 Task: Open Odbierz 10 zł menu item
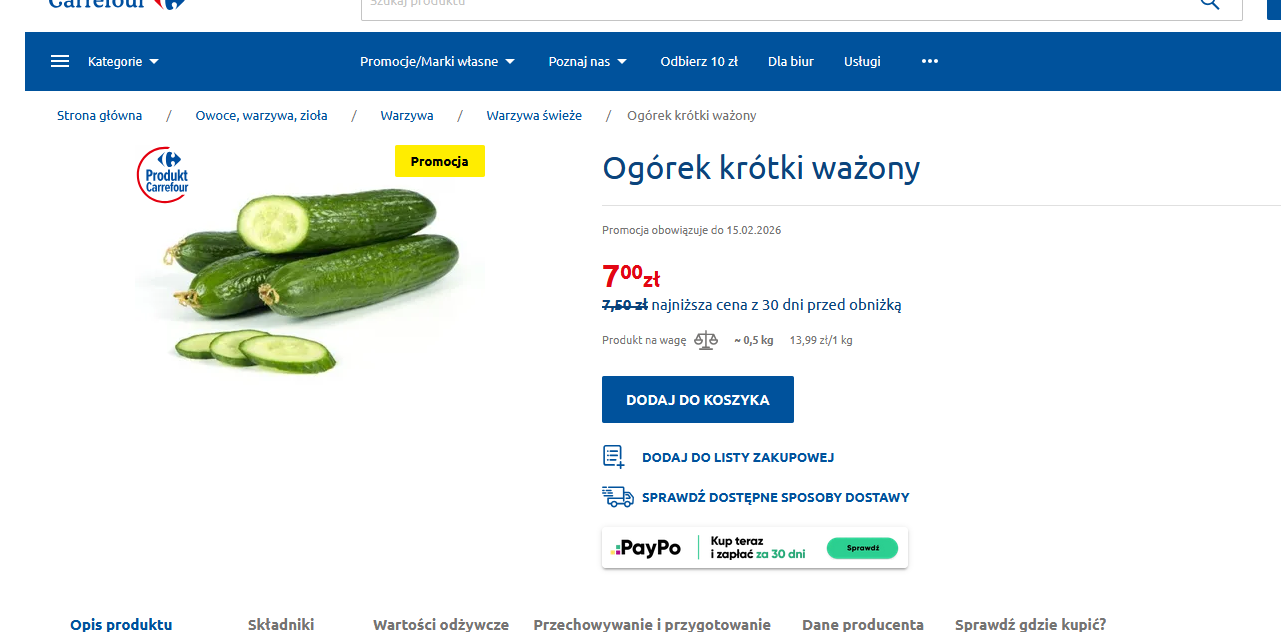coord(699,61)
